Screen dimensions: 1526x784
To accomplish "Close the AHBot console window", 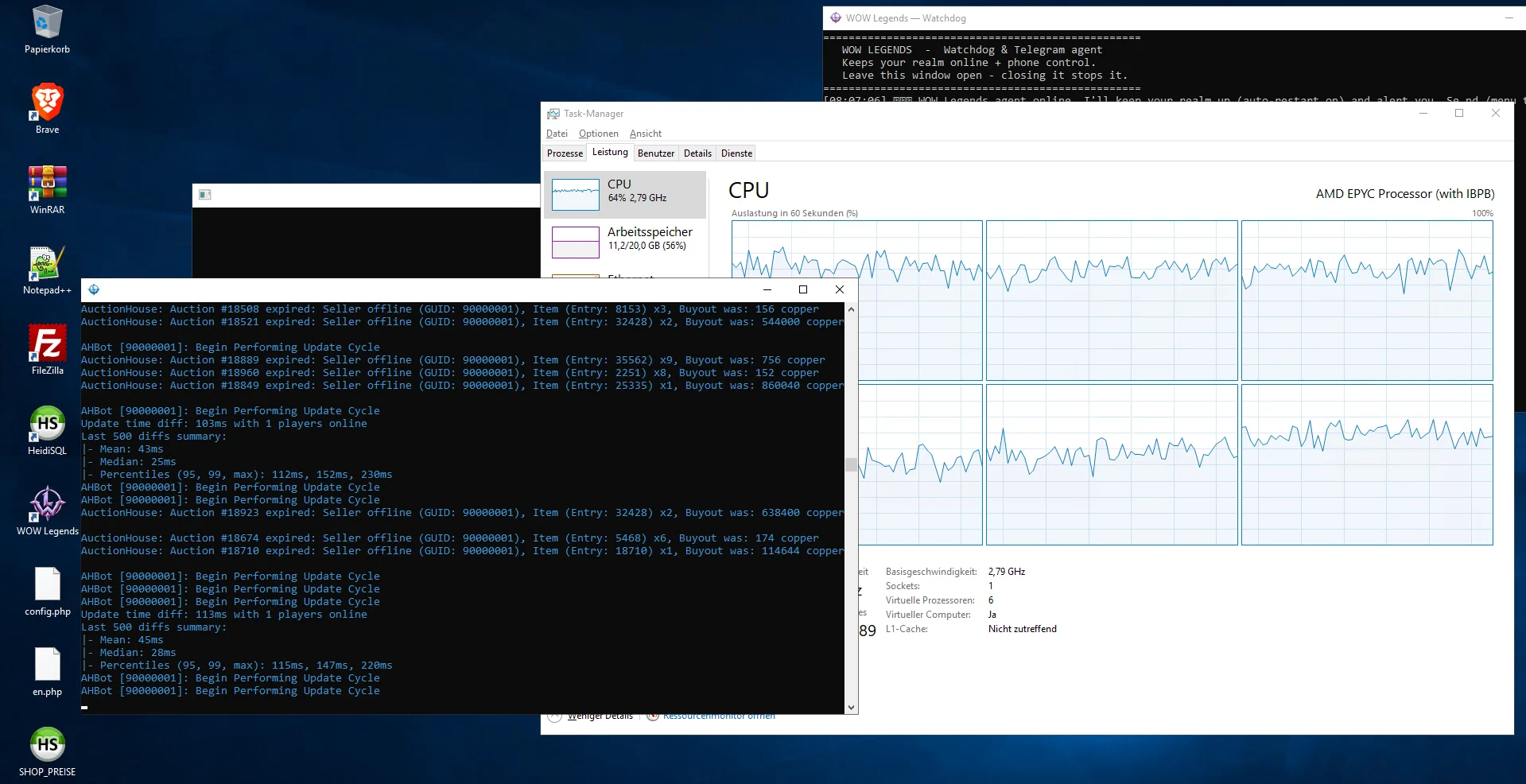I will pyautogui.click(x=840, y=289).
